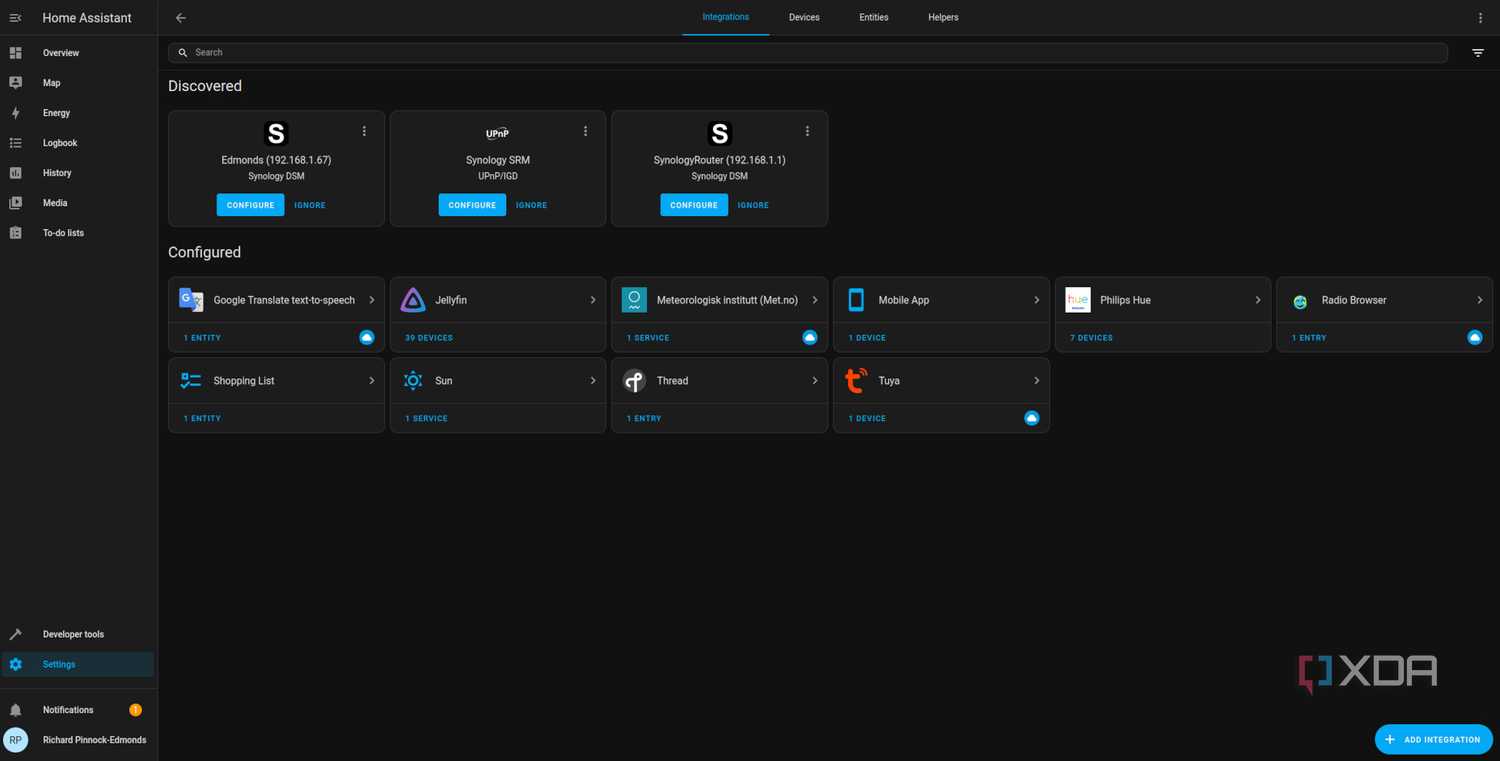Click the Thread integration logo

634,381
